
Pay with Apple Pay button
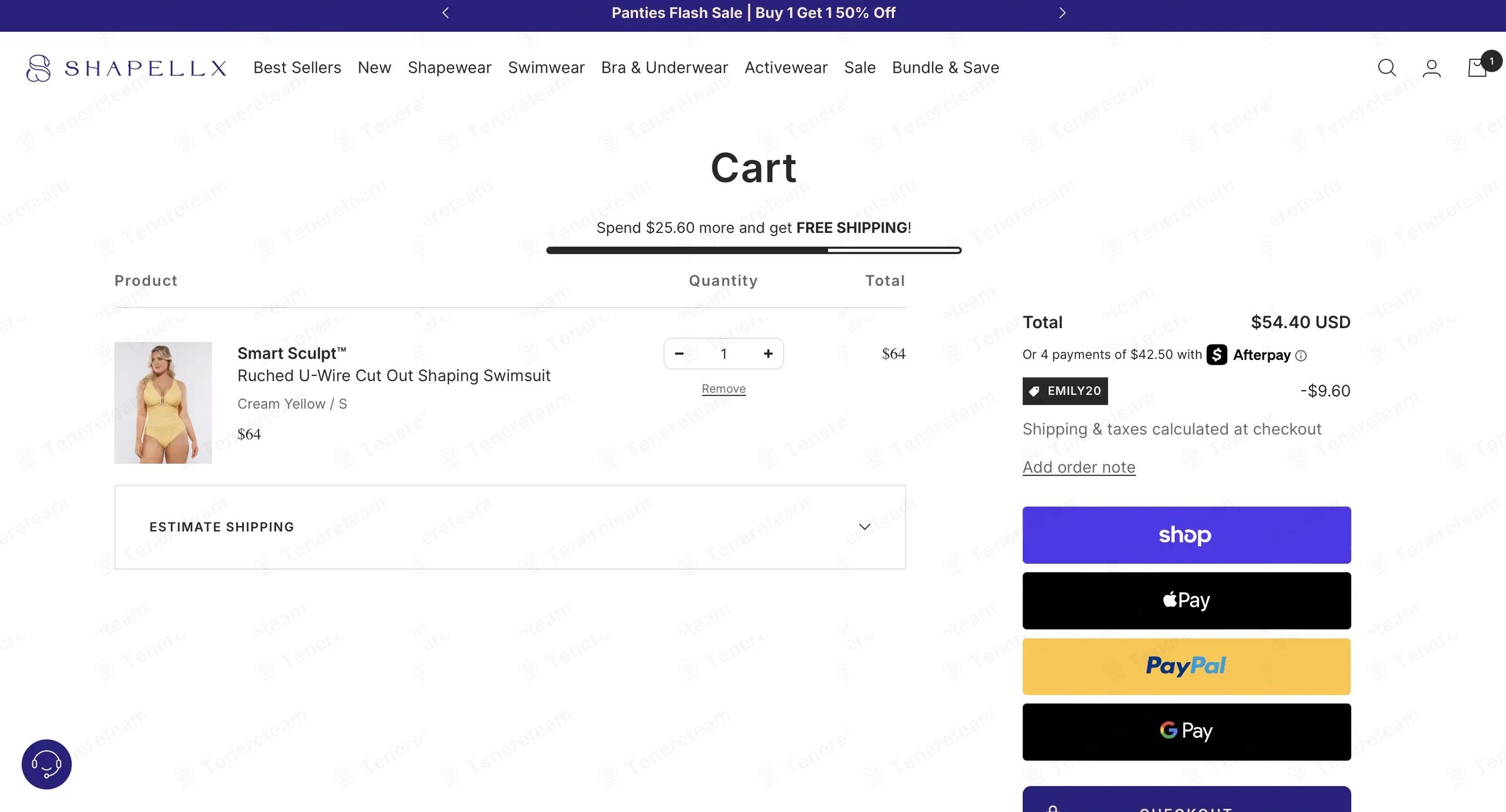click(1187, 601)
